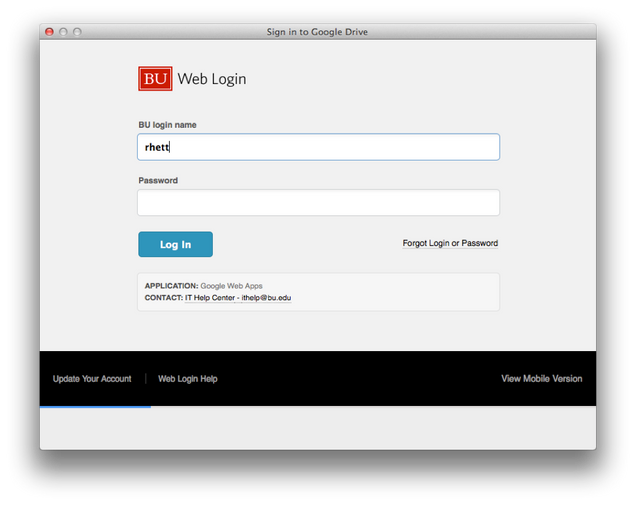Viewport: 636px width, 505px height.
Task: Open Web Login Help in the footer
Action: [188, 379]
